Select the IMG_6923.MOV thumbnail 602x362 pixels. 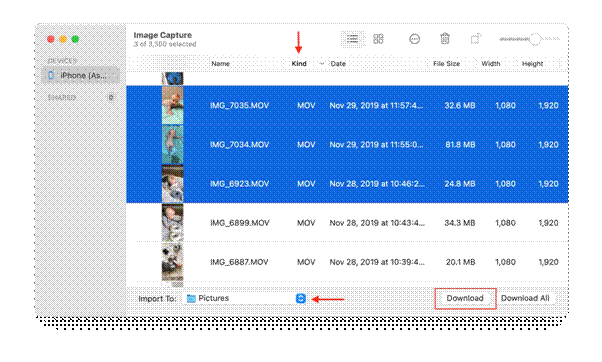(172, 184)
